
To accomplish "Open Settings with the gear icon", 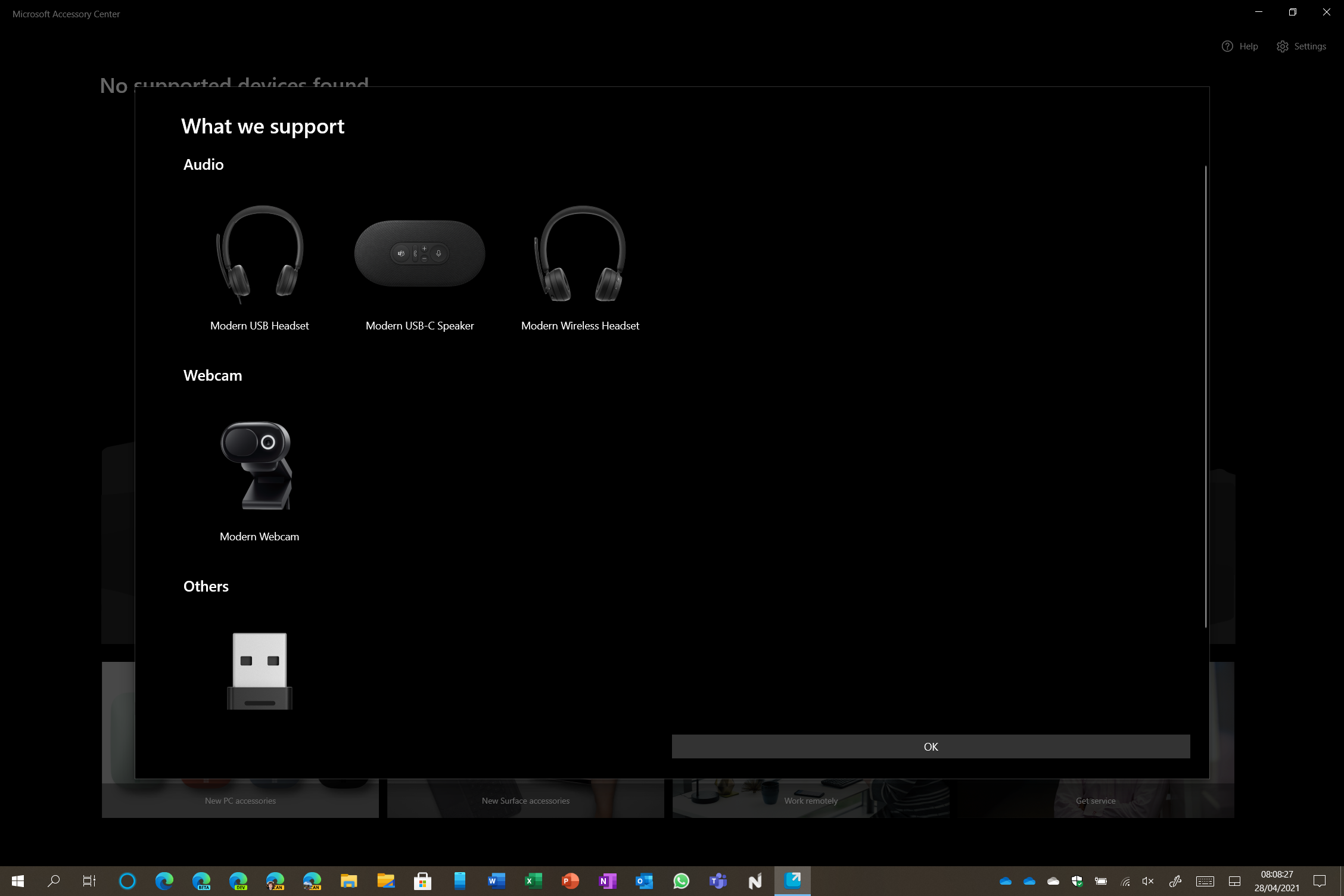I will [x=1301, y=46].
